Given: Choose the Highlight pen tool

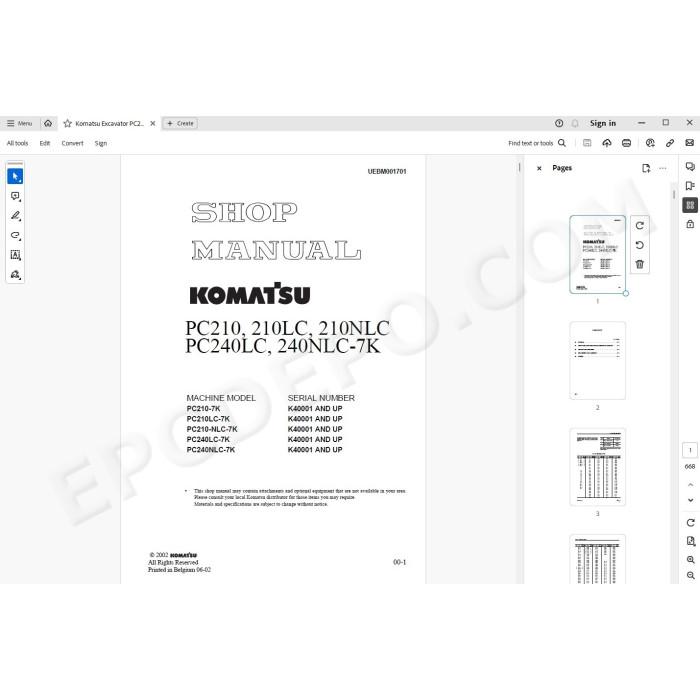Looking at the screenshot, I should [15, 216].
